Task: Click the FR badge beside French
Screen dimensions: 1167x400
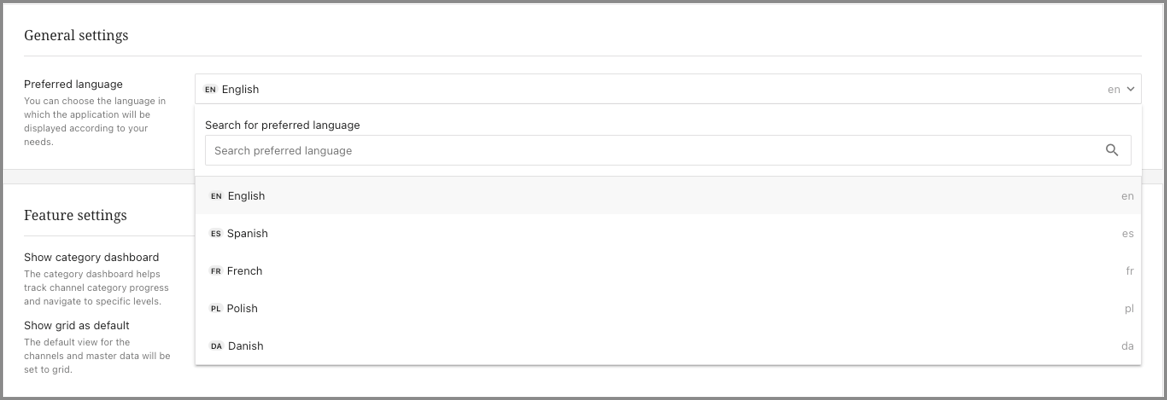Action: pyautogui.click(x=216, y=271)
